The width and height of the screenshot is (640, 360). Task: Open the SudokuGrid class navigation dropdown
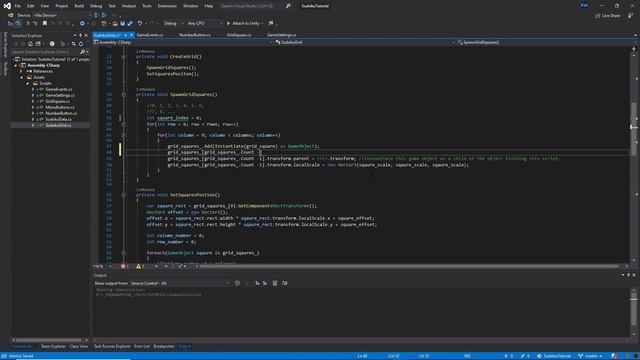tap(365, 42)
